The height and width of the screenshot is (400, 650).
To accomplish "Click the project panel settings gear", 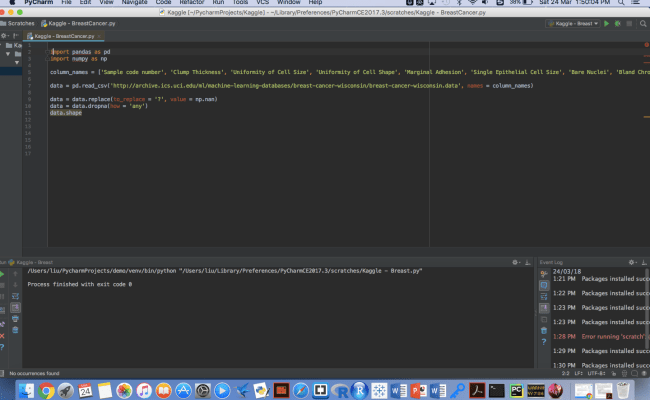I will pos(4,36).
